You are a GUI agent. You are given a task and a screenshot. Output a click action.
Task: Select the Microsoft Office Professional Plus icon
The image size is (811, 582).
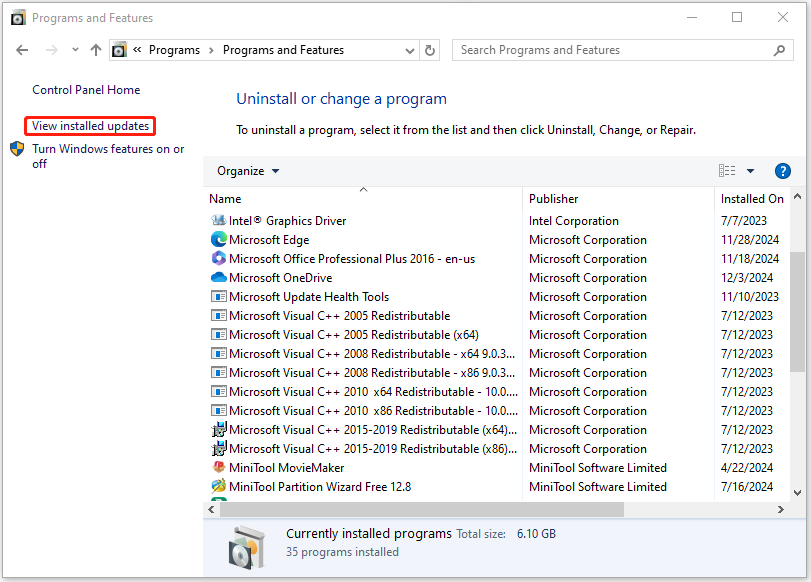[219, 259]
